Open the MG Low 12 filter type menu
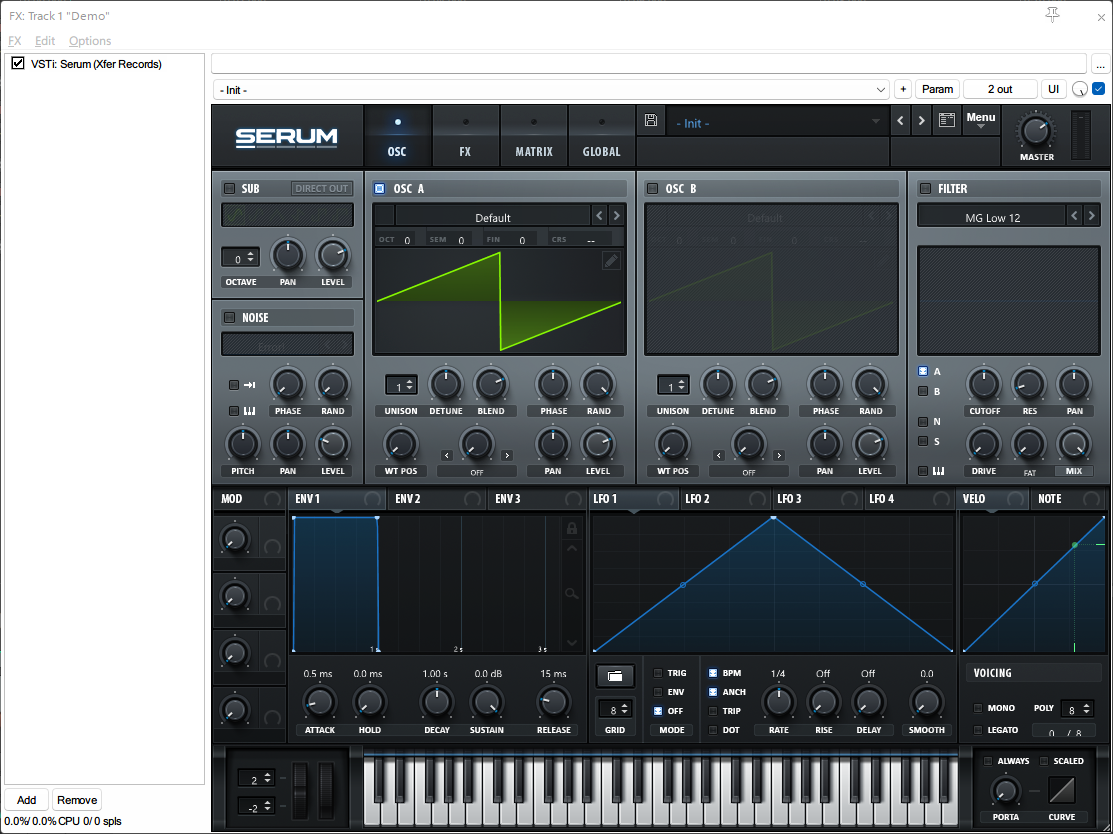 (992, 217)
